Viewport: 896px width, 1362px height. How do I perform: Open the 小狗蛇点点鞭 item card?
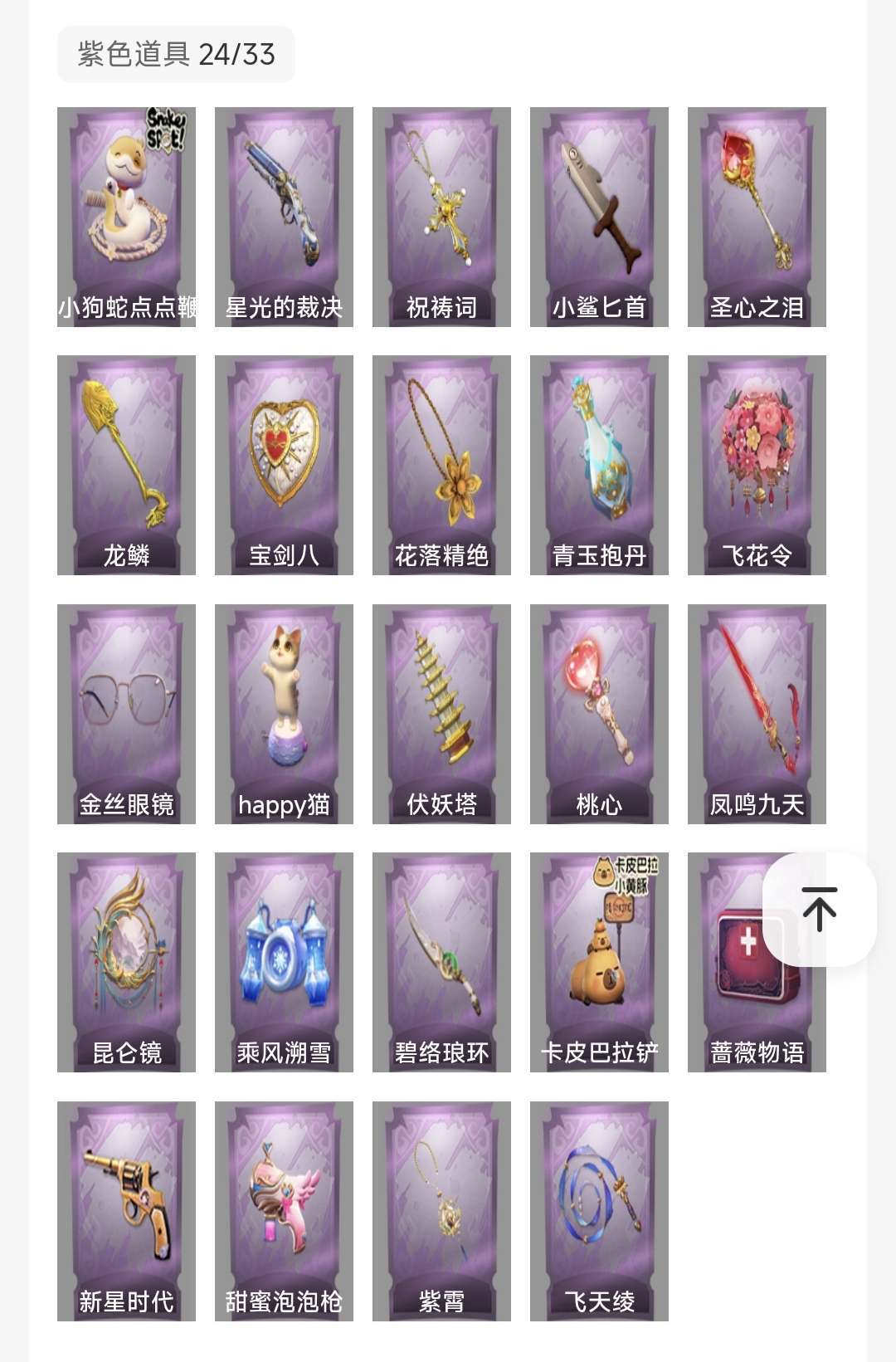[126, 217]
